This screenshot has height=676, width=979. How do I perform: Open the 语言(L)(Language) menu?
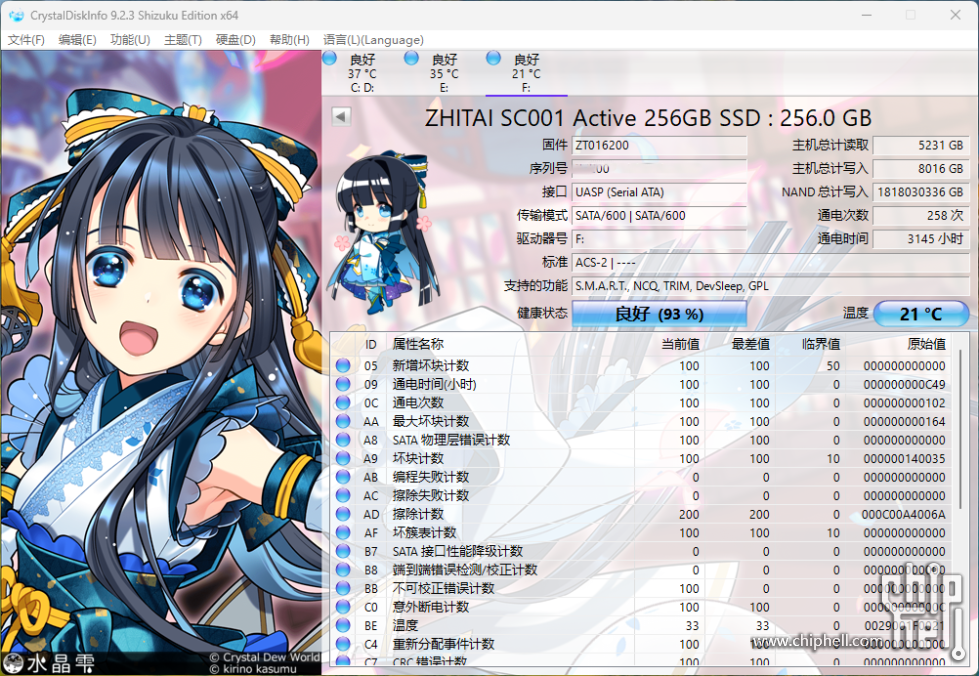coord(373,40)
